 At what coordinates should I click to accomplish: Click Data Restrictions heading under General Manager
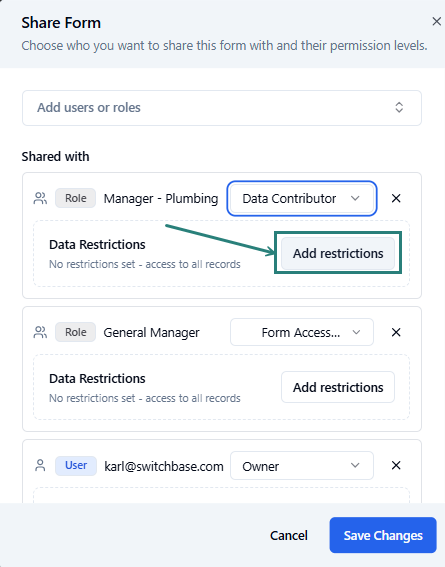coord(97,378)
